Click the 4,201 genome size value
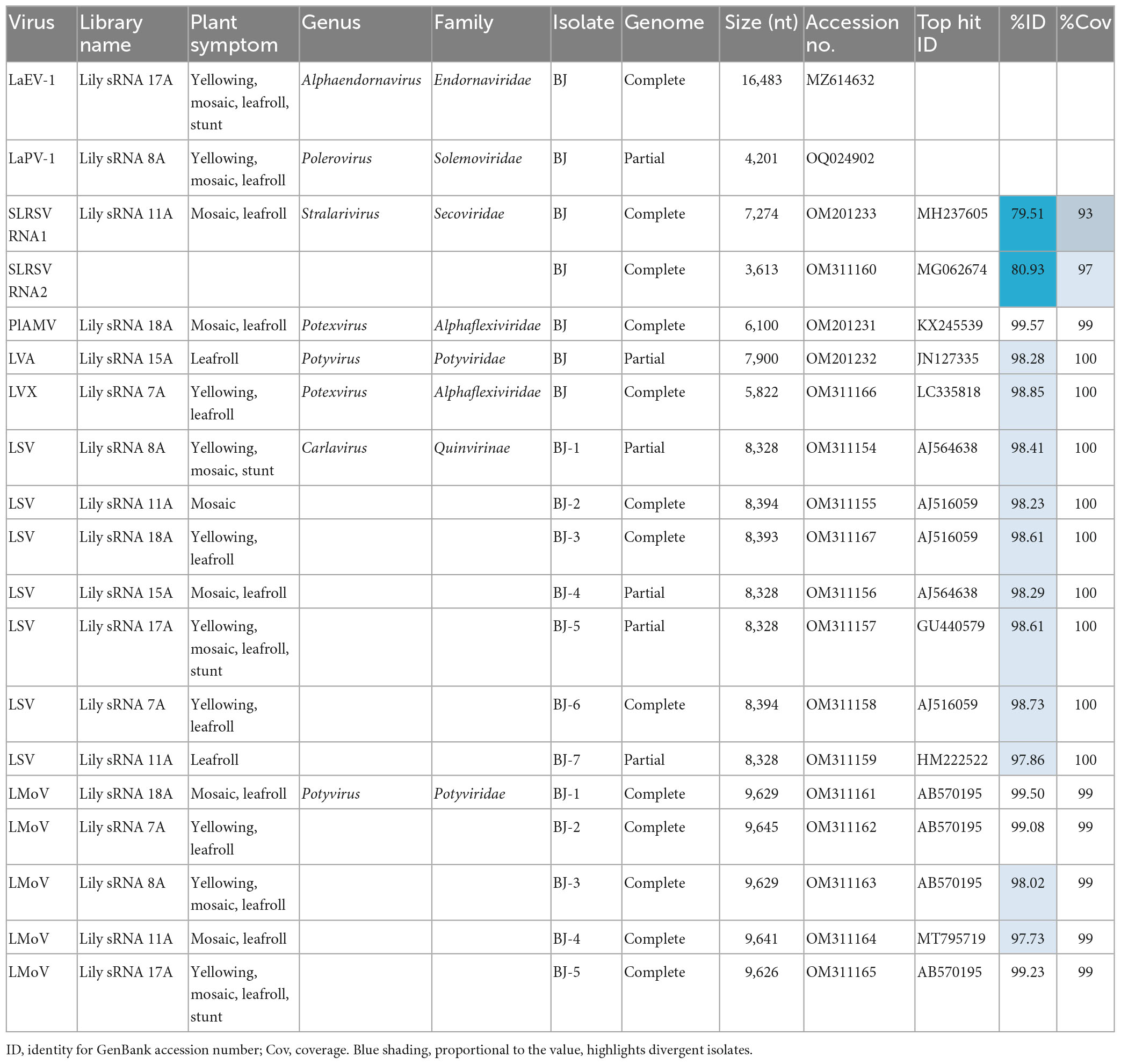Viewport: 1121px width, 1064px height. coord(761,158)
